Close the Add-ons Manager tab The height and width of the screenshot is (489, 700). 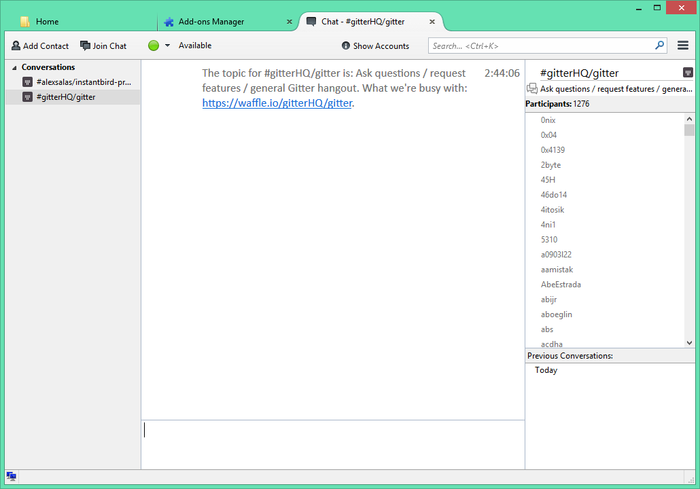coord(289,21)
